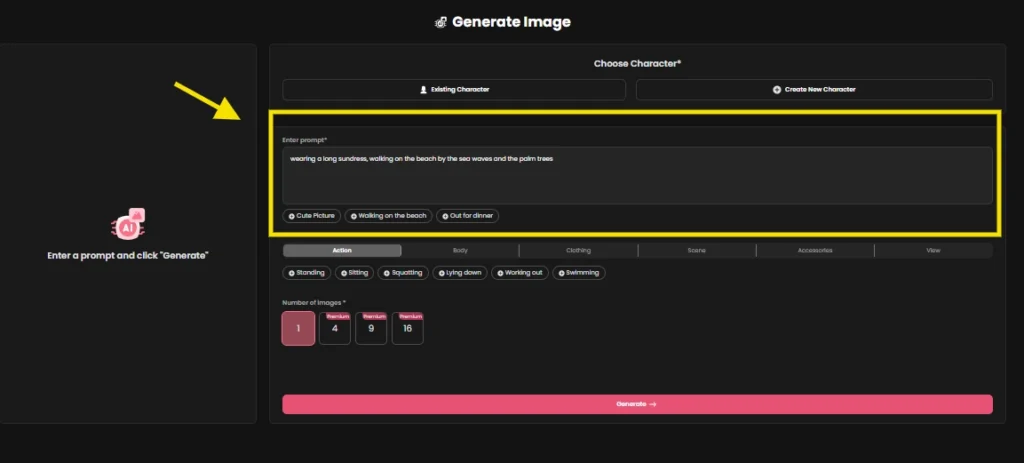Click the Number of images label
Screen dimensions: 1024x463
(x=314, y=303)
